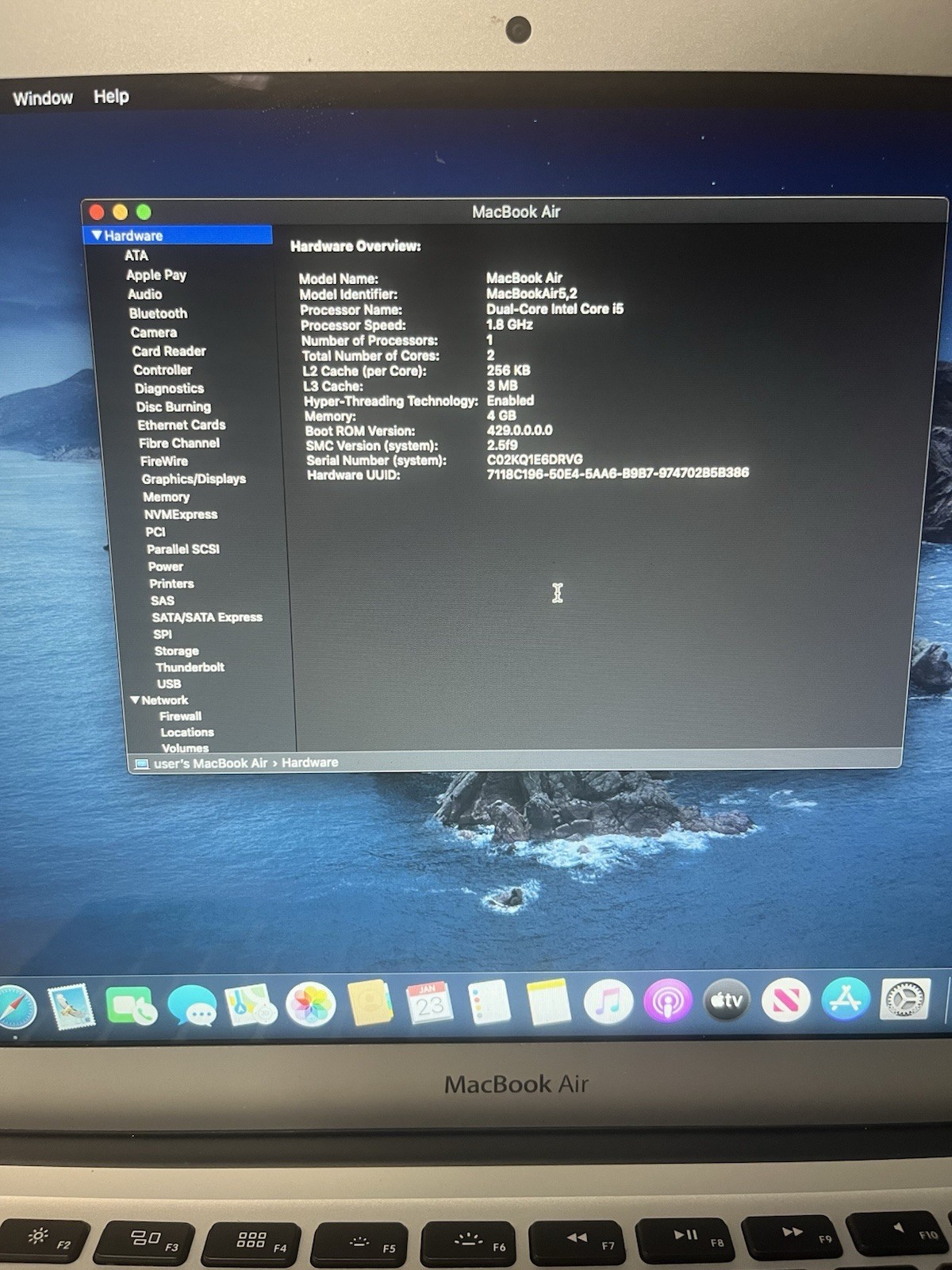This screenshot has width=952, height=1270.
Task: Click user's MacBook Air in path bar
Action: 210,764
